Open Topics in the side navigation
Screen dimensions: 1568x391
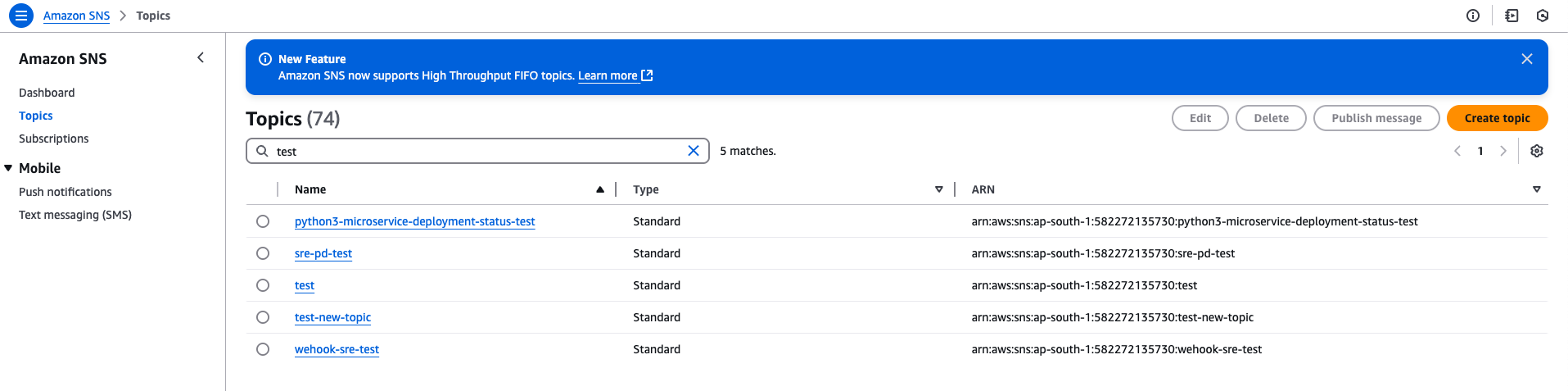click(36, 116)
